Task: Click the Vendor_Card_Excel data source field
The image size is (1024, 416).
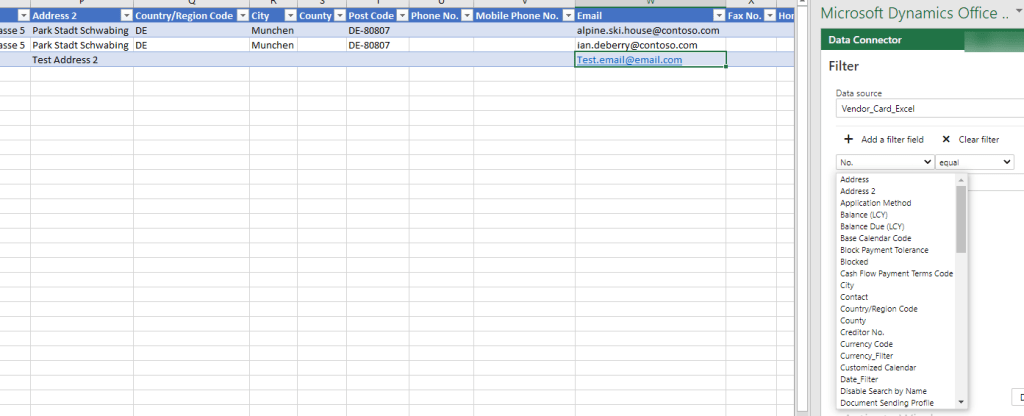Action: pyautogui.click(x=925, y=108)
